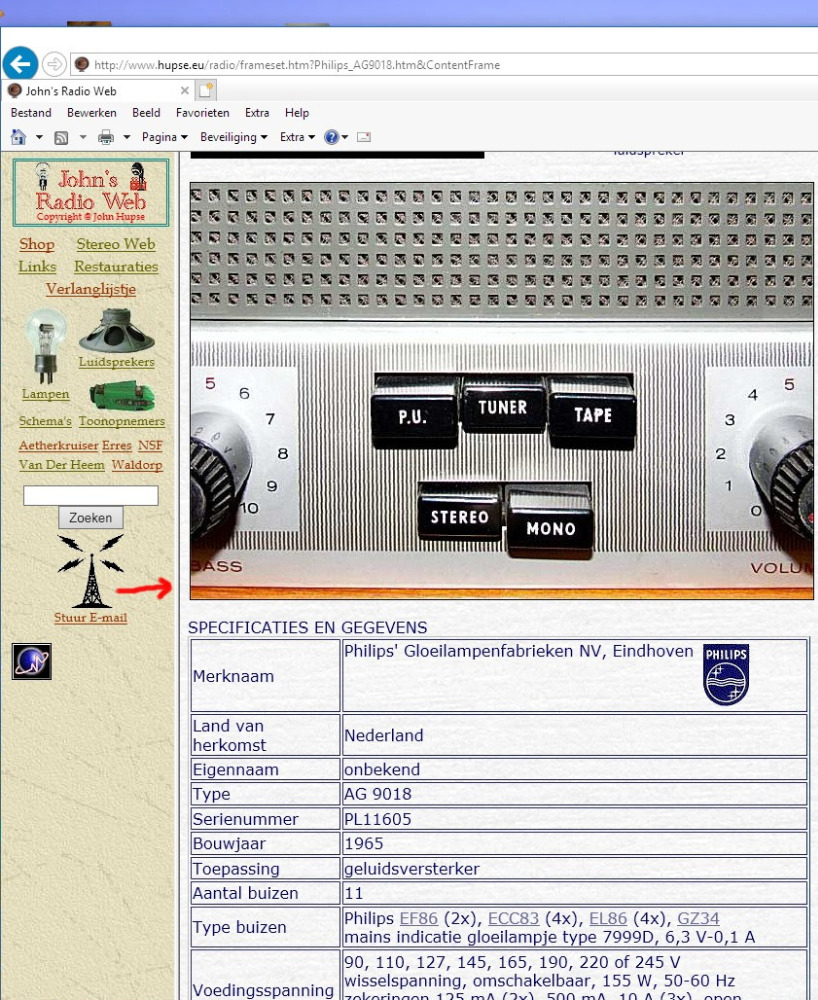The image size is (818, 1000).
Task: Open the Pagina dropdown menu
Action: click(165, 137)
